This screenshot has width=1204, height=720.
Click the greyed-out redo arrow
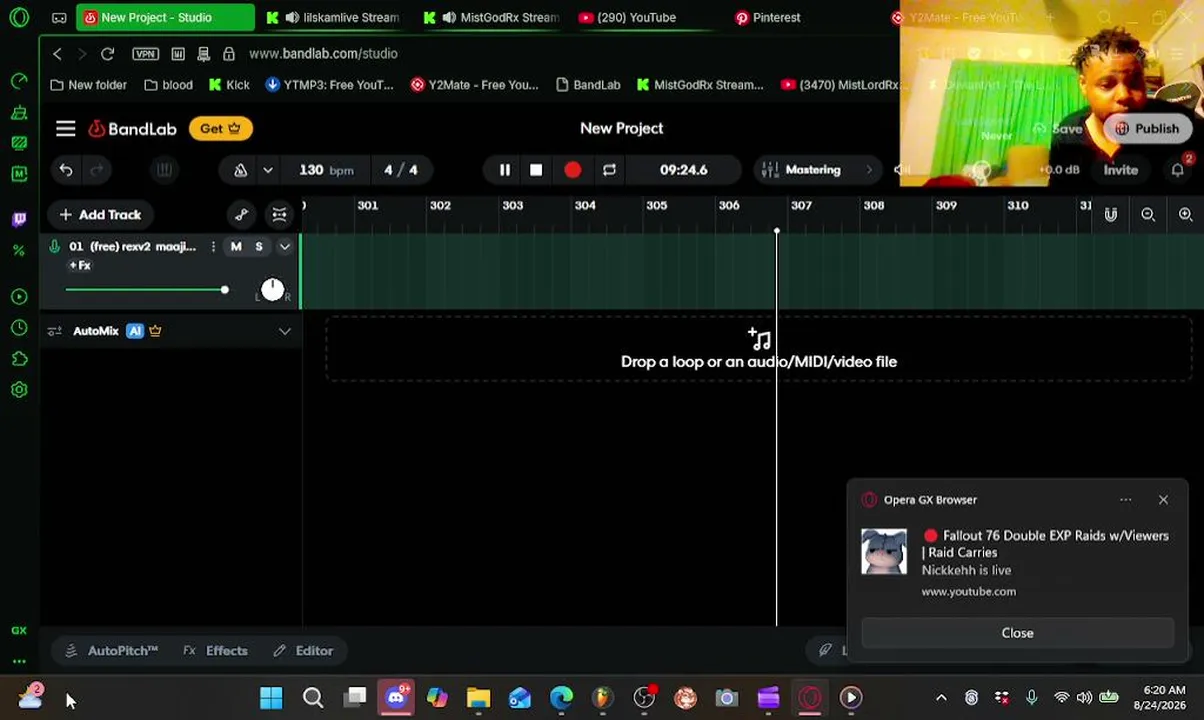pos(96,170)
